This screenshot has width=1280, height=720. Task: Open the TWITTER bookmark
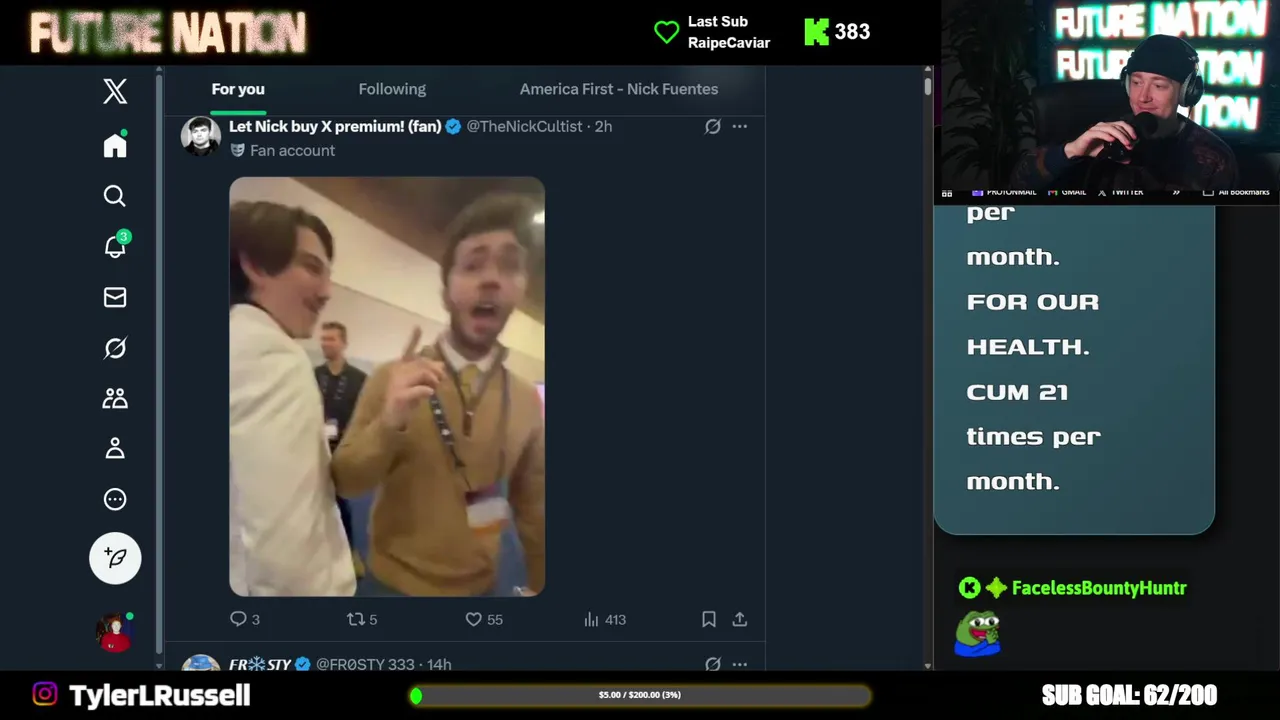click(x=1120, y=192)
